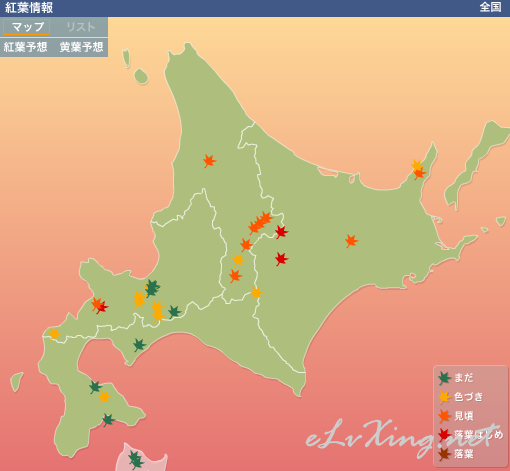Select the lowest yellow leaf near the regional border
Screen dimensions: 510x471
[158, 315]
